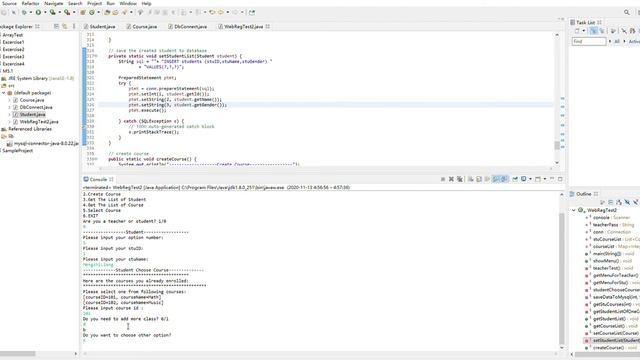Select SampleProject in Package Explorer

[x=17, y=151]
